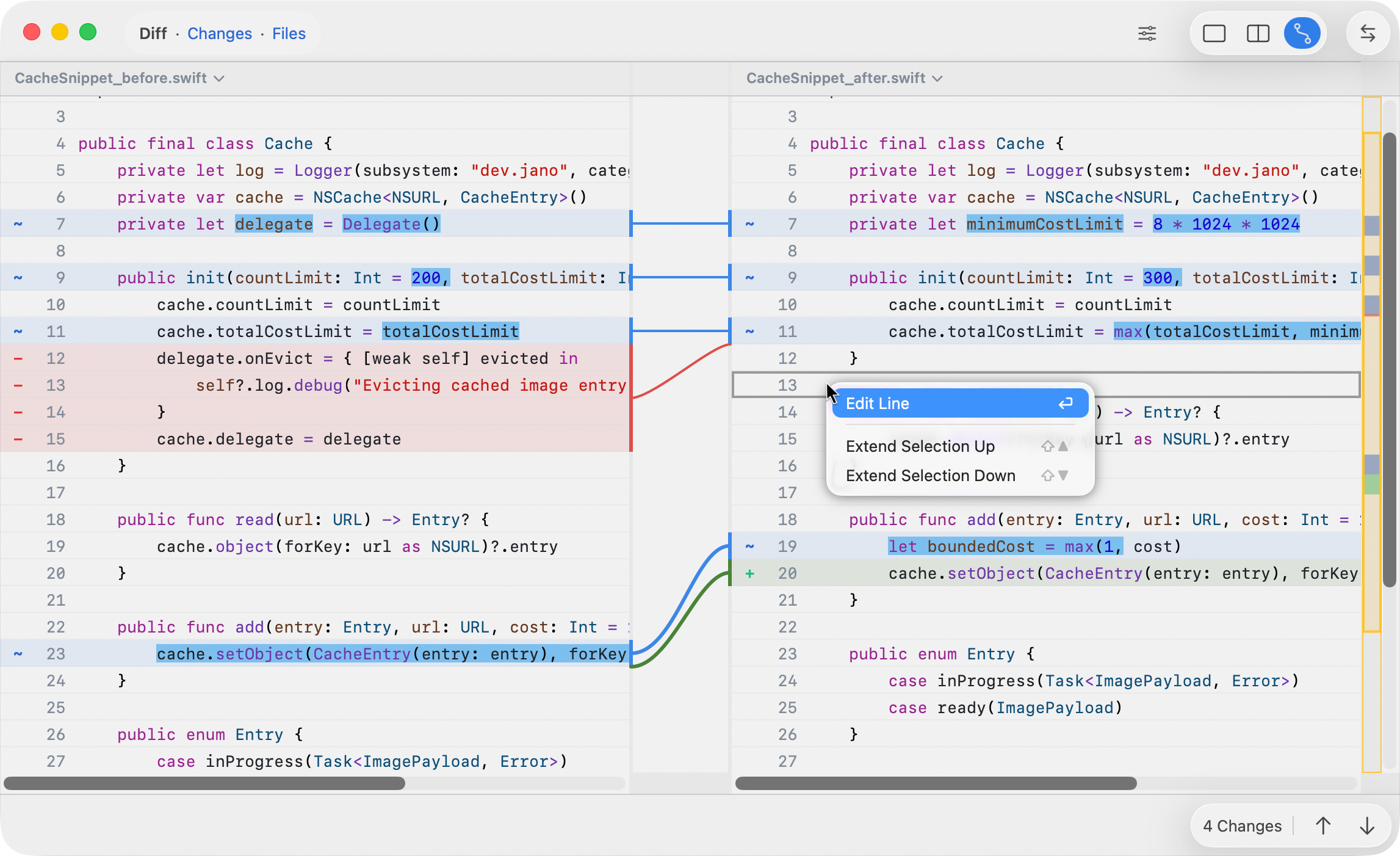Click the 4 Changes counter label
This screenshot has width=1400, height=856.
[1242, 826]
